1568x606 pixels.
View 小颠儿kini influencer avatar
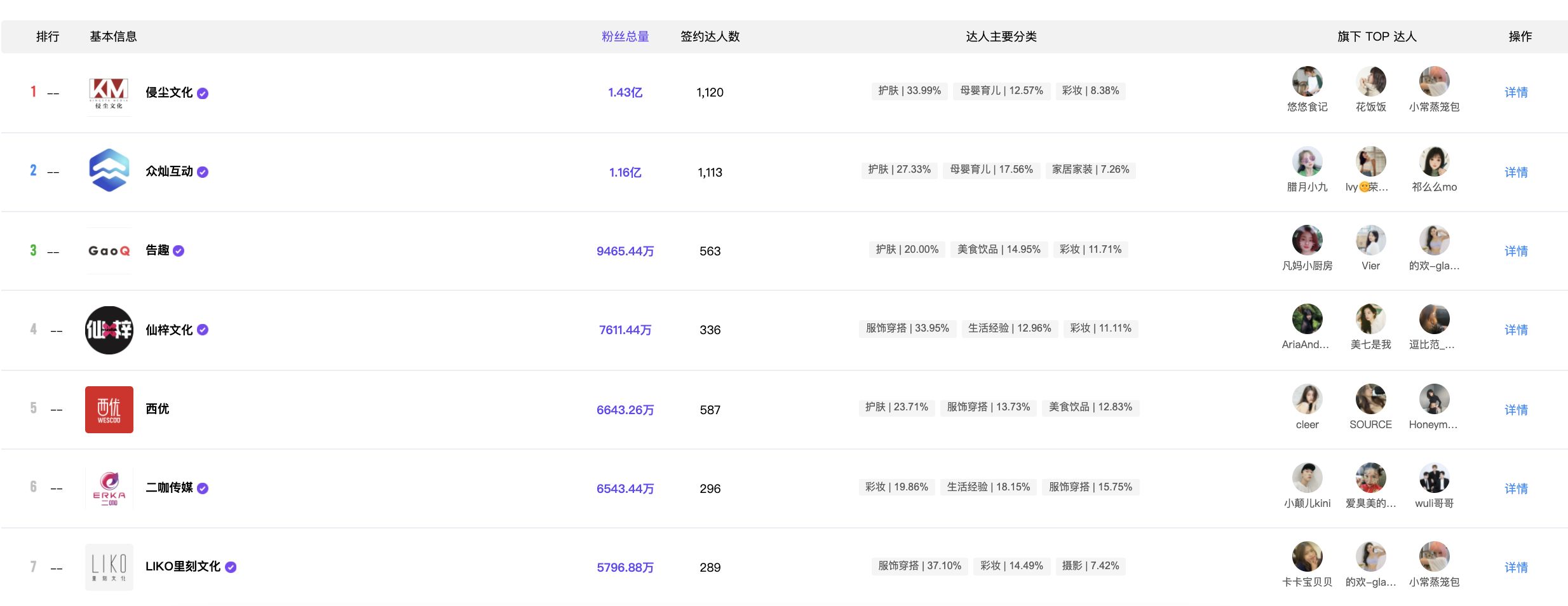tap(1307, 478)
